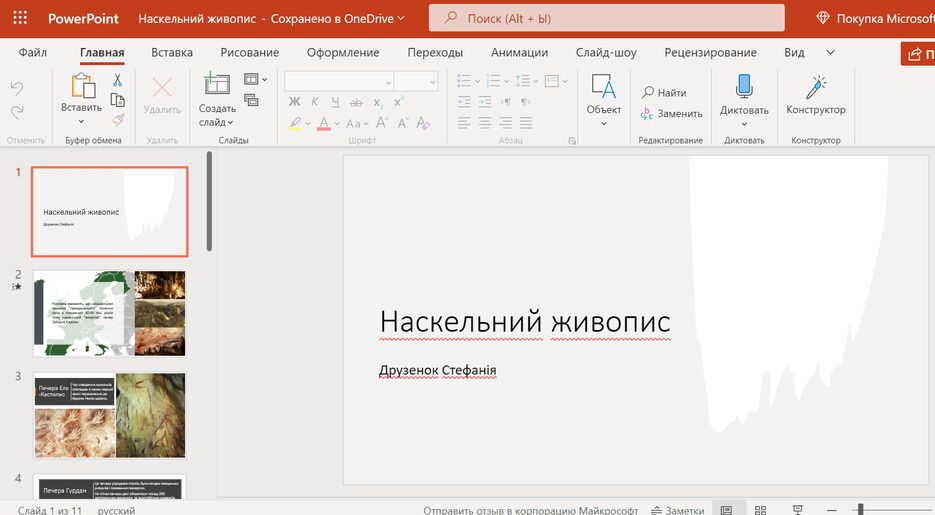Toggle the Notes (Заметки) pane
This screenshot has width=935, height=515.
[x=677, y=510]
